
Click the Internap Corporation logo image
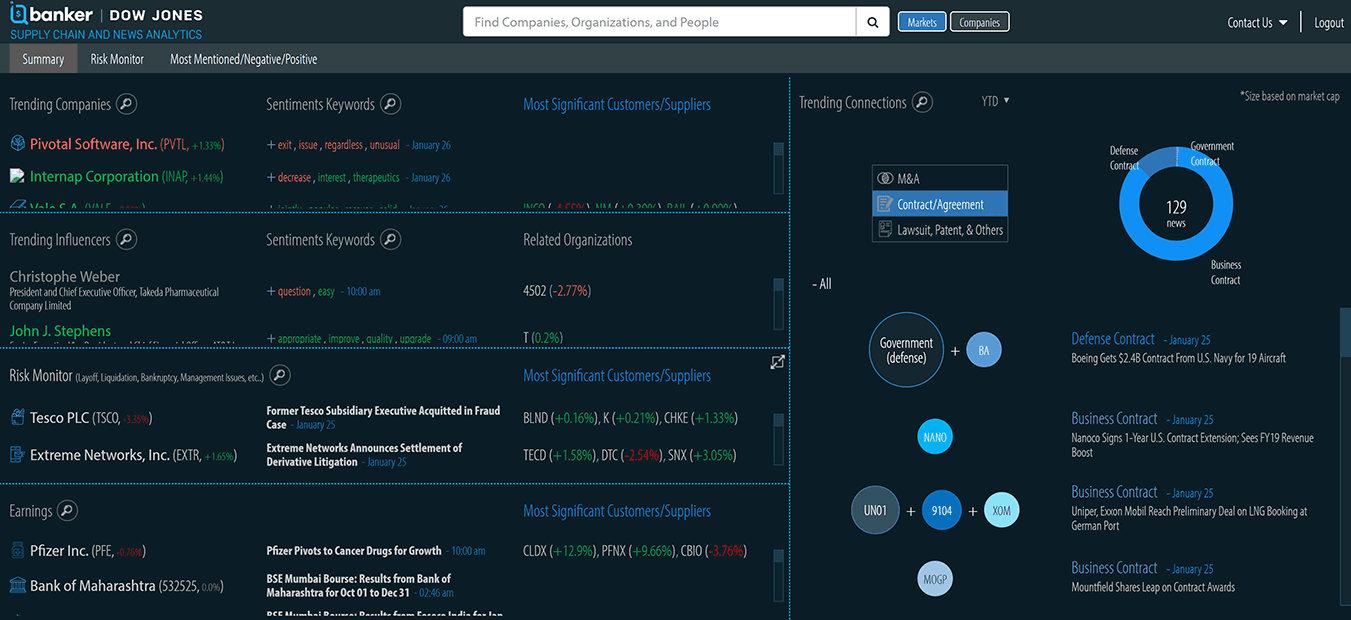[17, 176]
